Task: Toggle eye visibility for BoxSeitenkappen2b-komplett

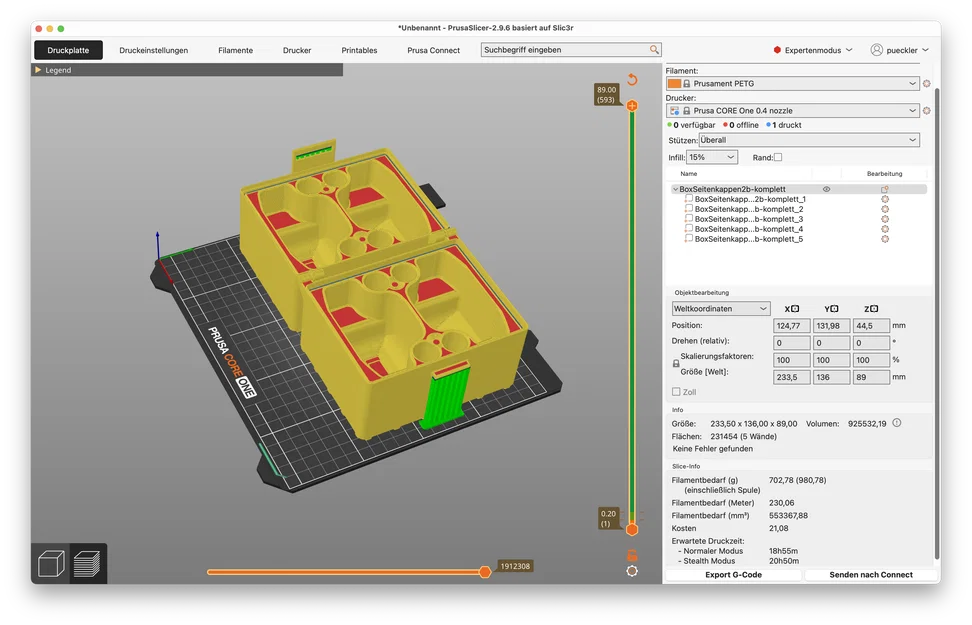Action: pyautogui.click(x=826, y=189)
